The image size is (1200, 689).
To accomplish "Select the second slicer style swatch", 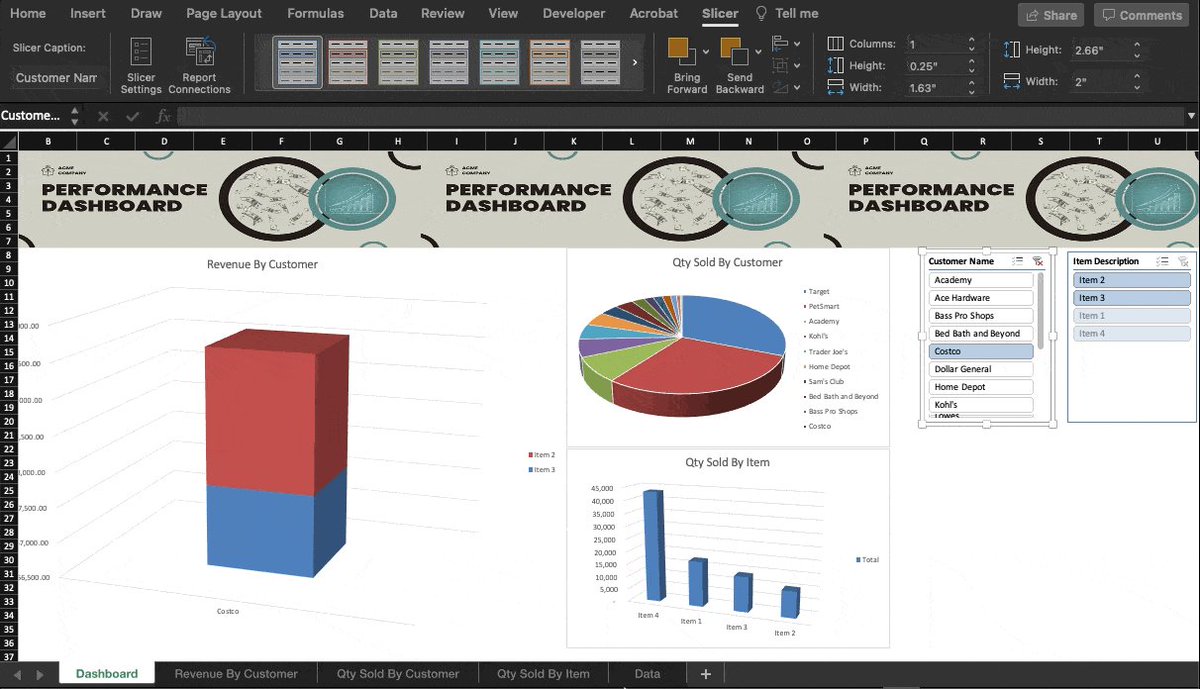I will [x=349, y=62].
